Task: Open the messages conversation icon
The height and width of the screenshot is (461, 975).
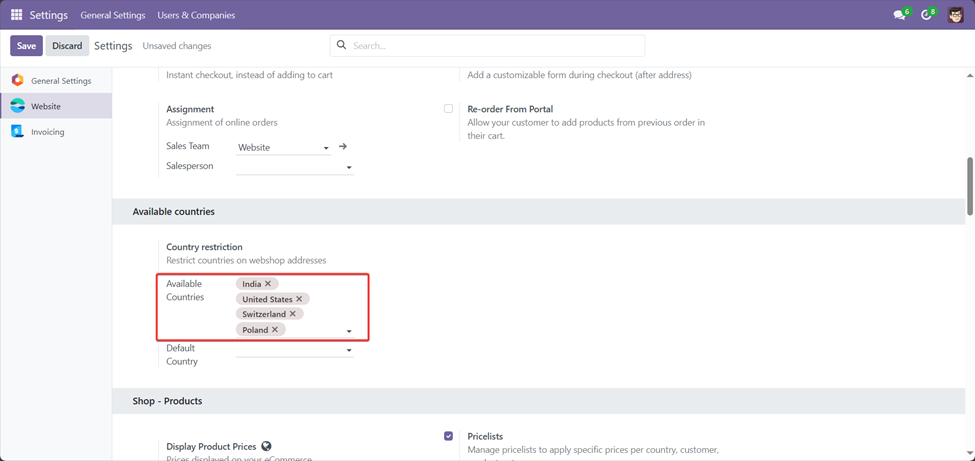Action: (899, 16)
